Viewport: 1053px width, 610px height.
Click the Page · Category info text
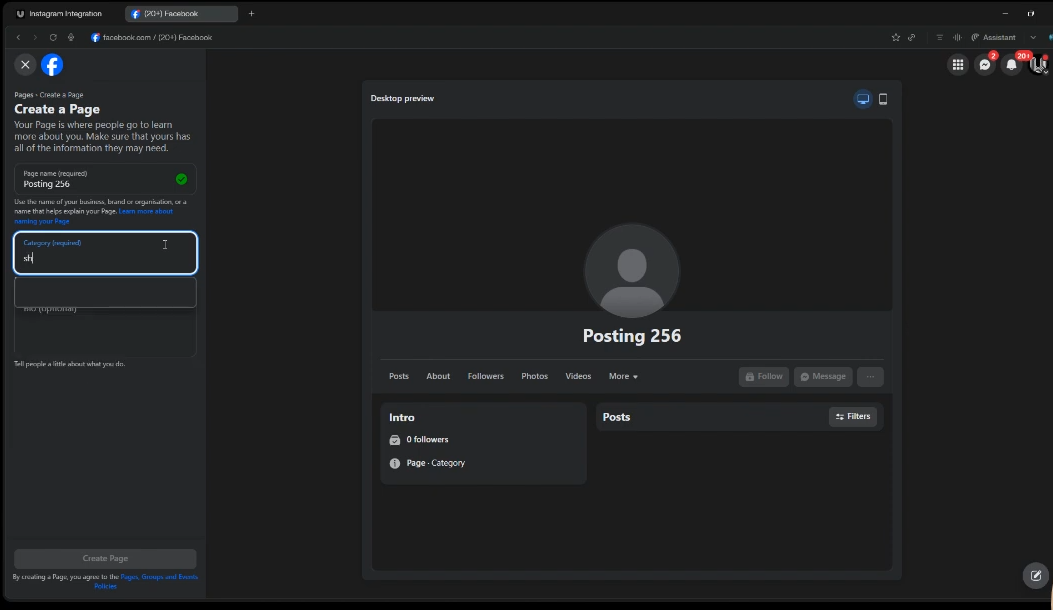click(435, 463)
